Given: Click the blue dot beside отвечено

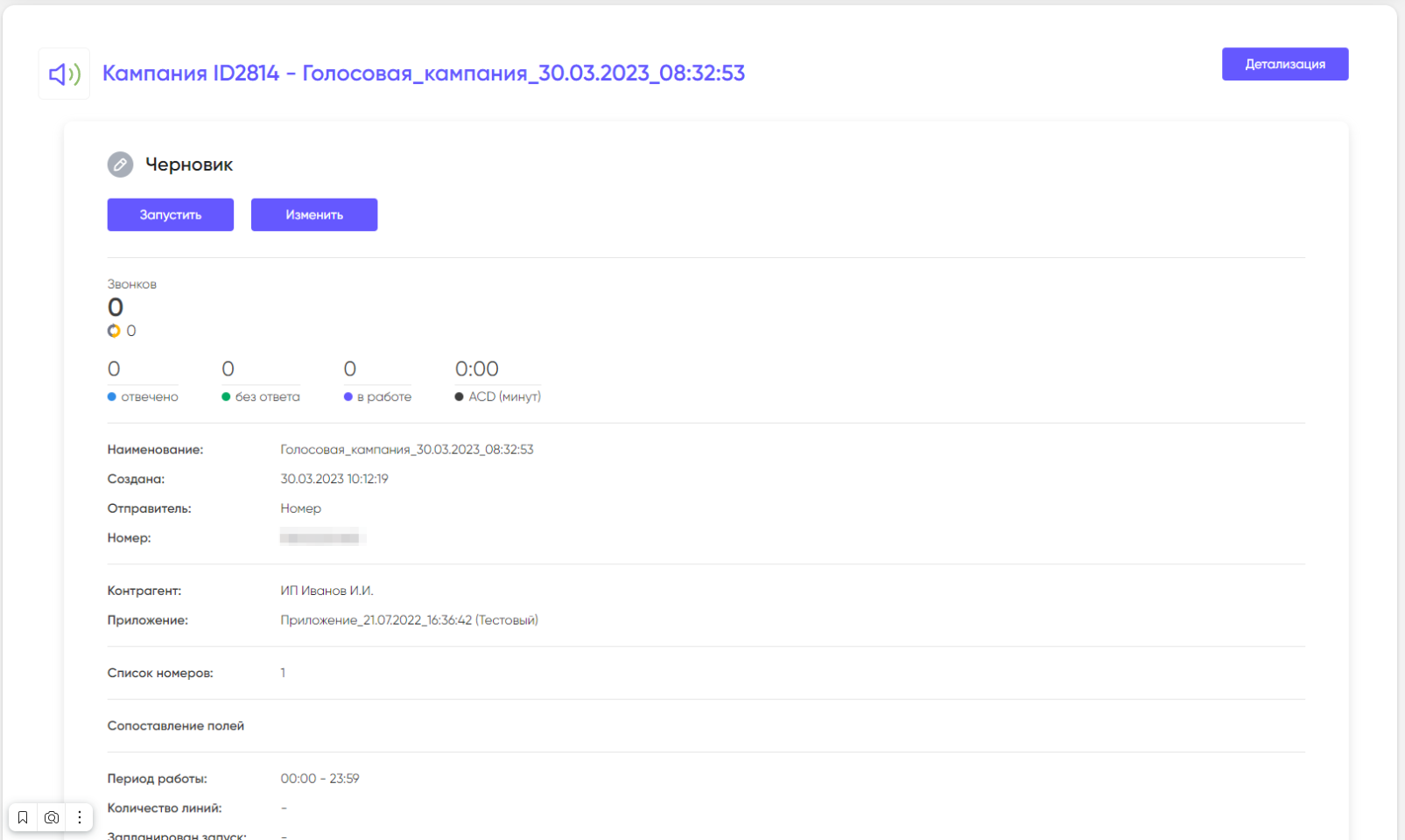Looking at the screenshot, I should [x=112, y=397].
